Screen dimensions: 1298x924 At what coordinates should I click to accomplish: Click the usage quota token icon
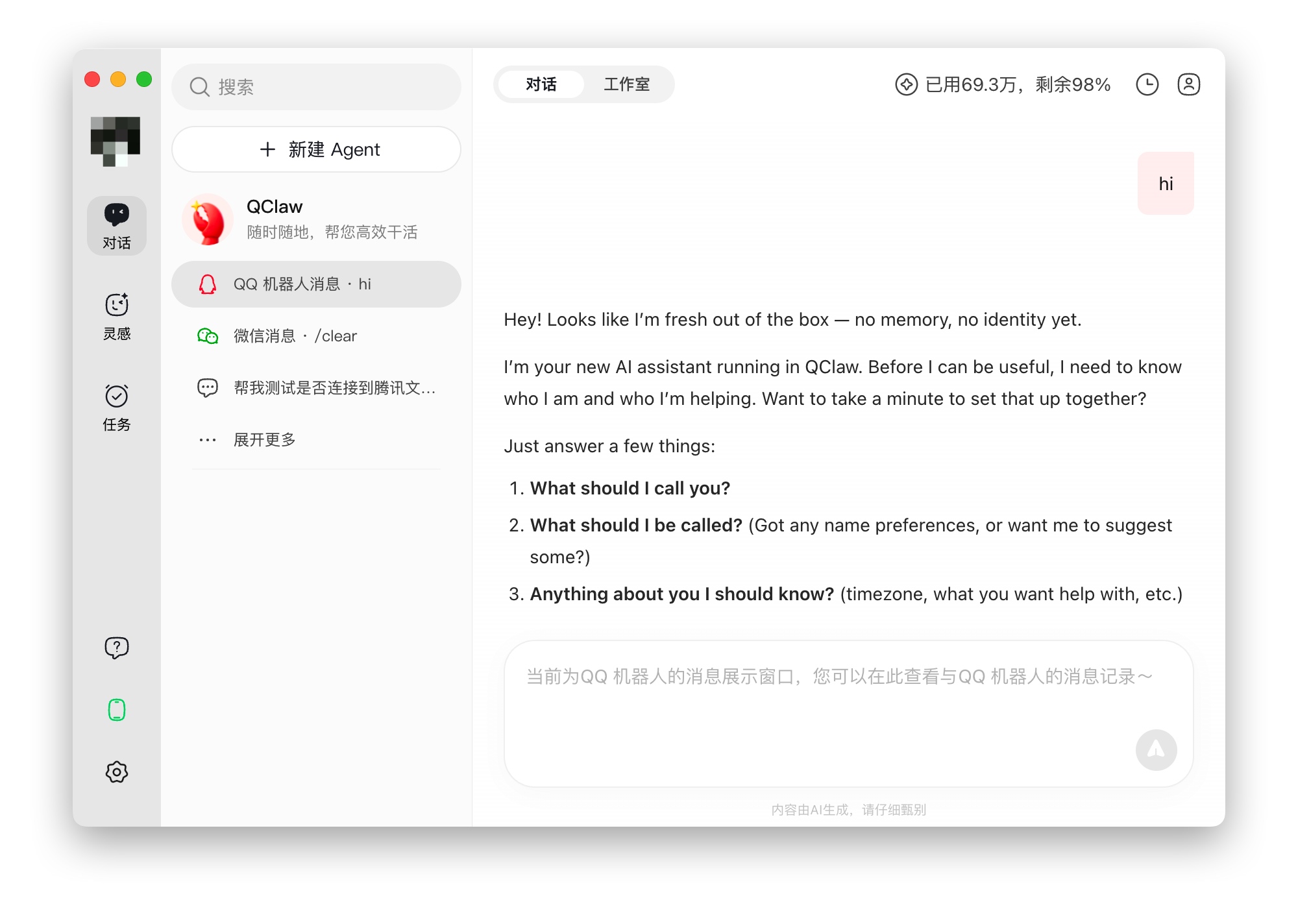tap(906, 84)
